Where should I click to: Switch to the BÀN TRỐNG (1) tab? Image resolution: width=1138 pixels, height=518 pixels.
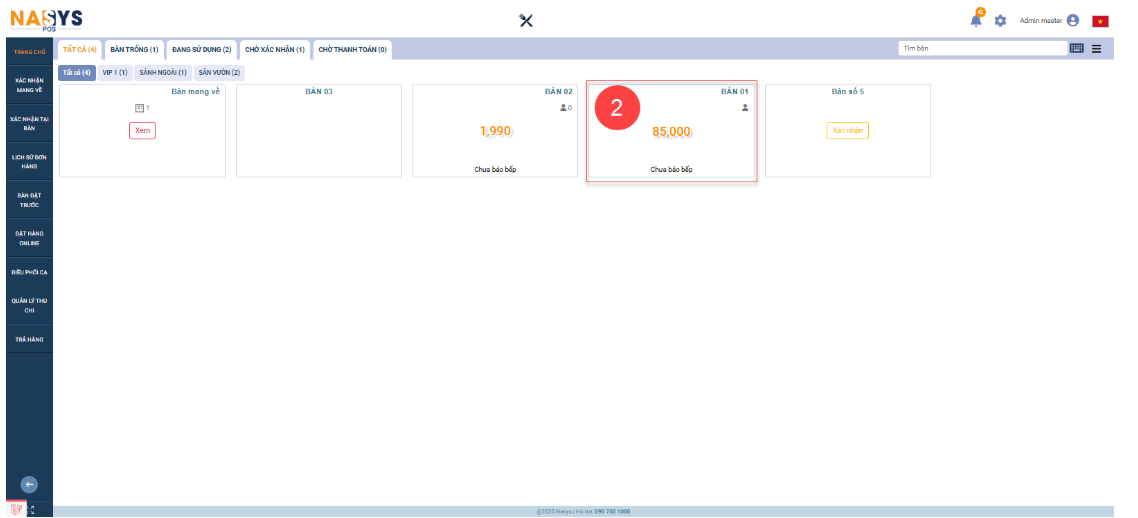[134, 49]
